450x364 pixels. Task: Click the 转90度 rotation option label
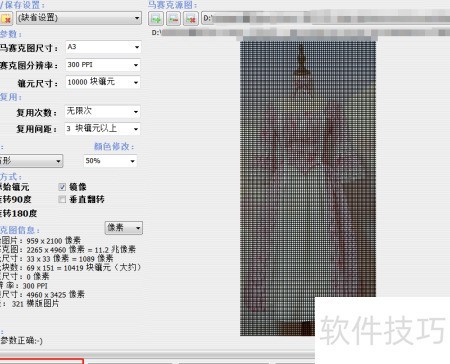tap(16, 199)
